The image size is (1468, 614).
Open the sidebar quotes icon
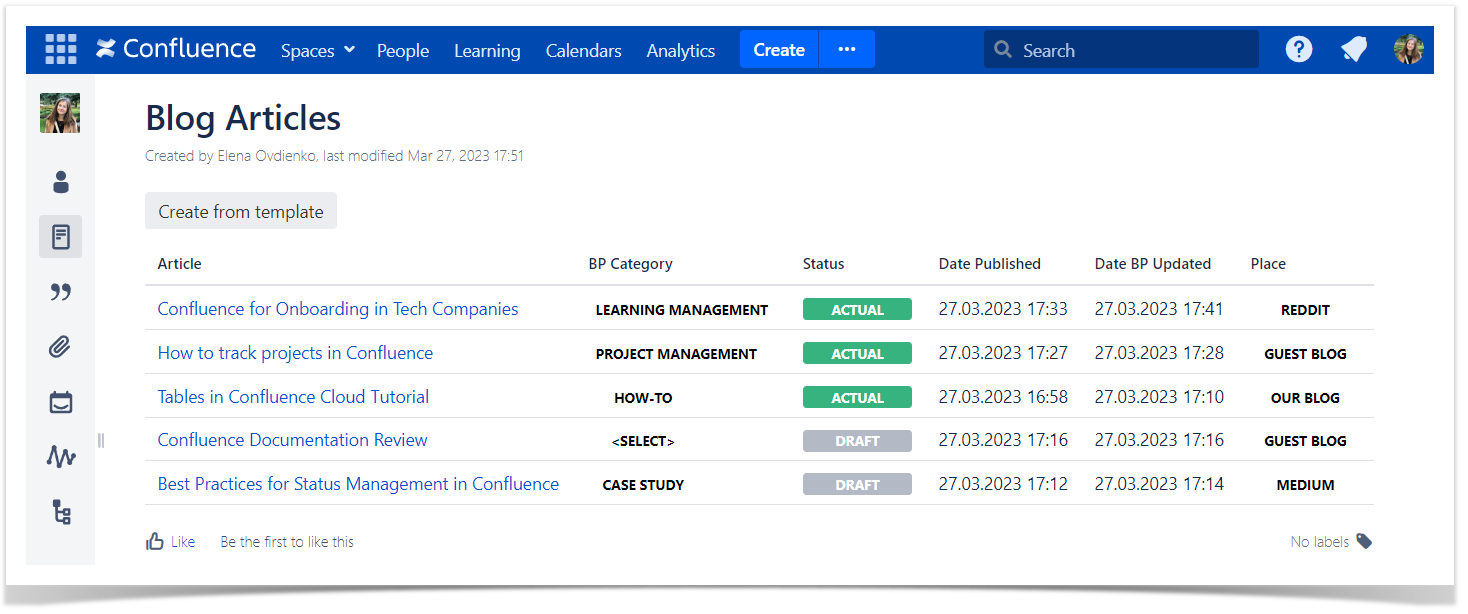(x=61, y=292)
